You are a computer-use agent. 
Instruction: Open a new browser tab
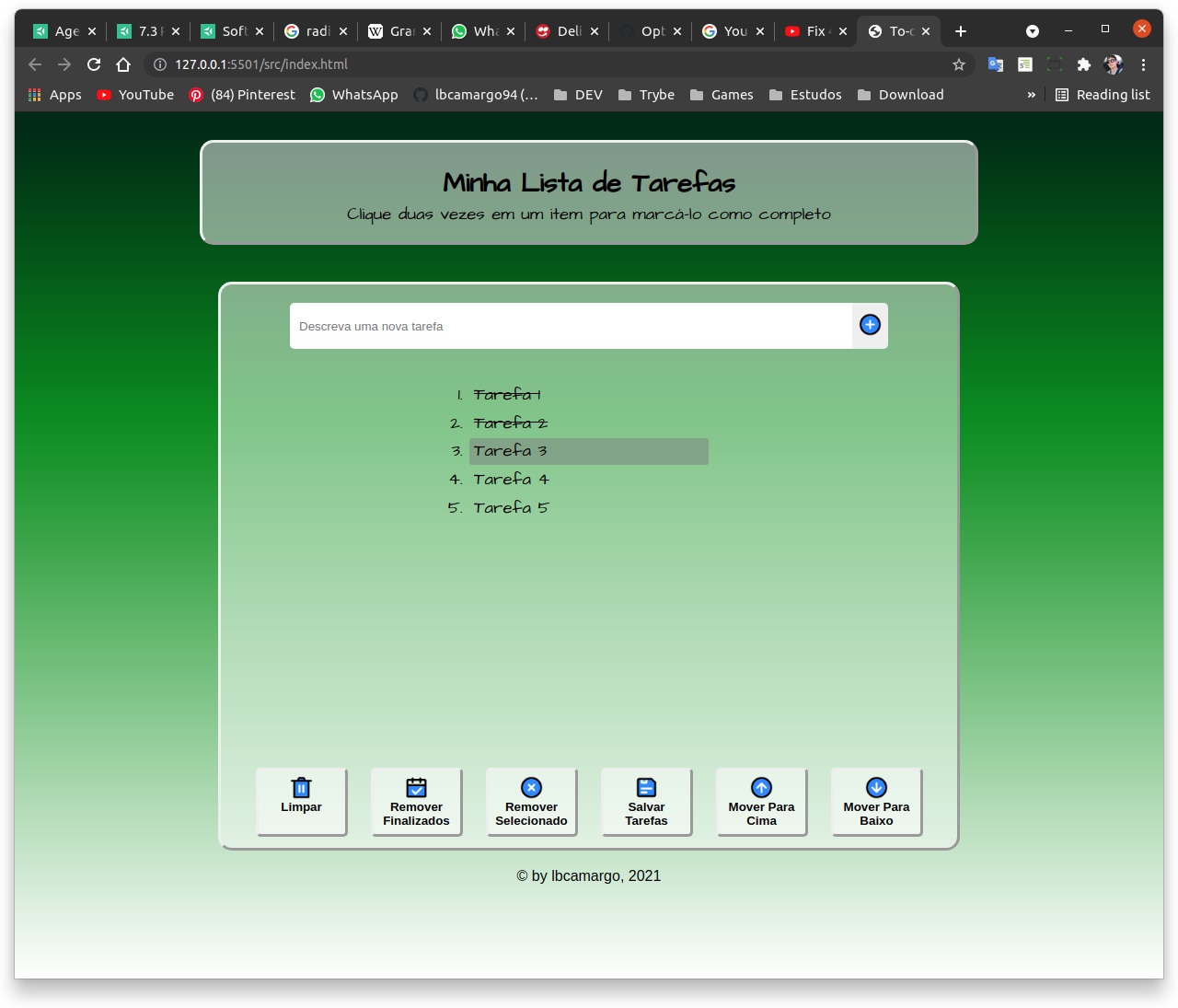pyautogui.click(x=960, y=30)
